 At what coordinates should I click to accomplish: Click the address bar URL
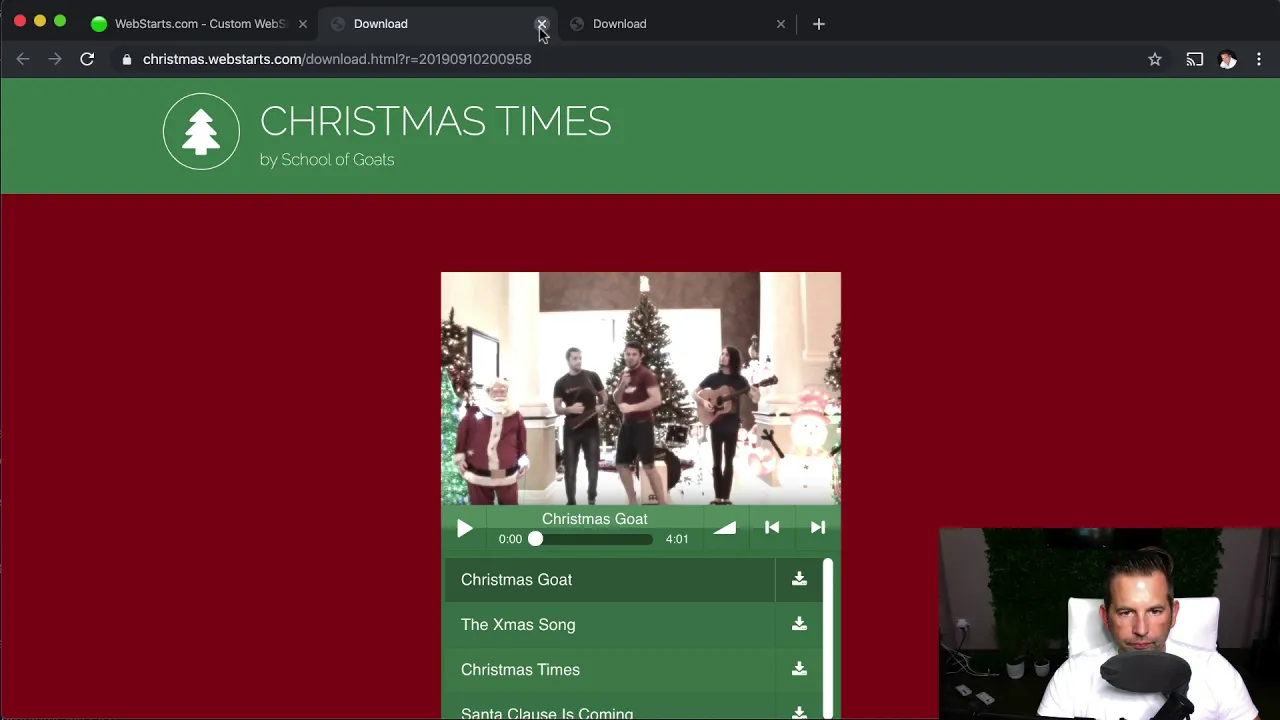pos(337,59)
